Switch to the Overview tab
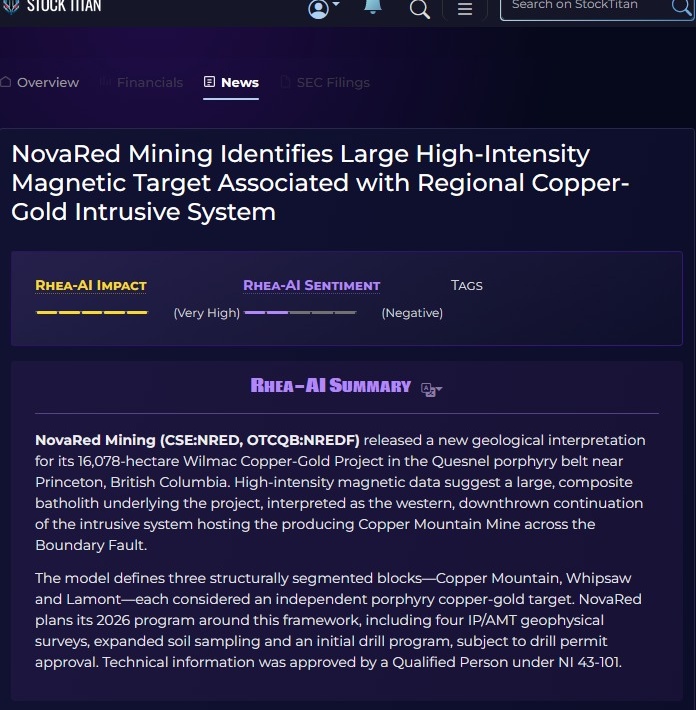 coord(40,82)
